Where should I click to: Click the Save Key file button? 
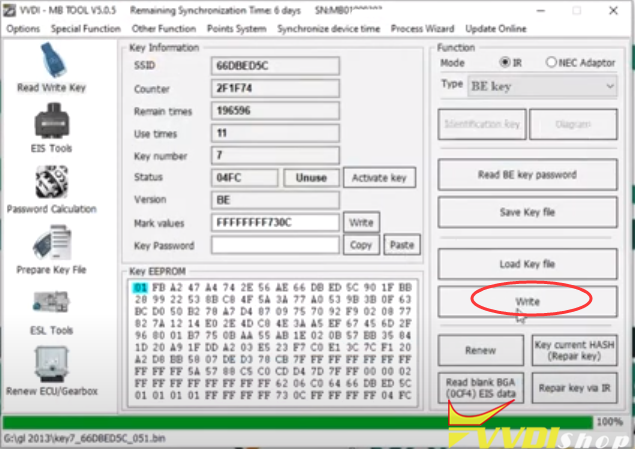[x=527, y=212]
